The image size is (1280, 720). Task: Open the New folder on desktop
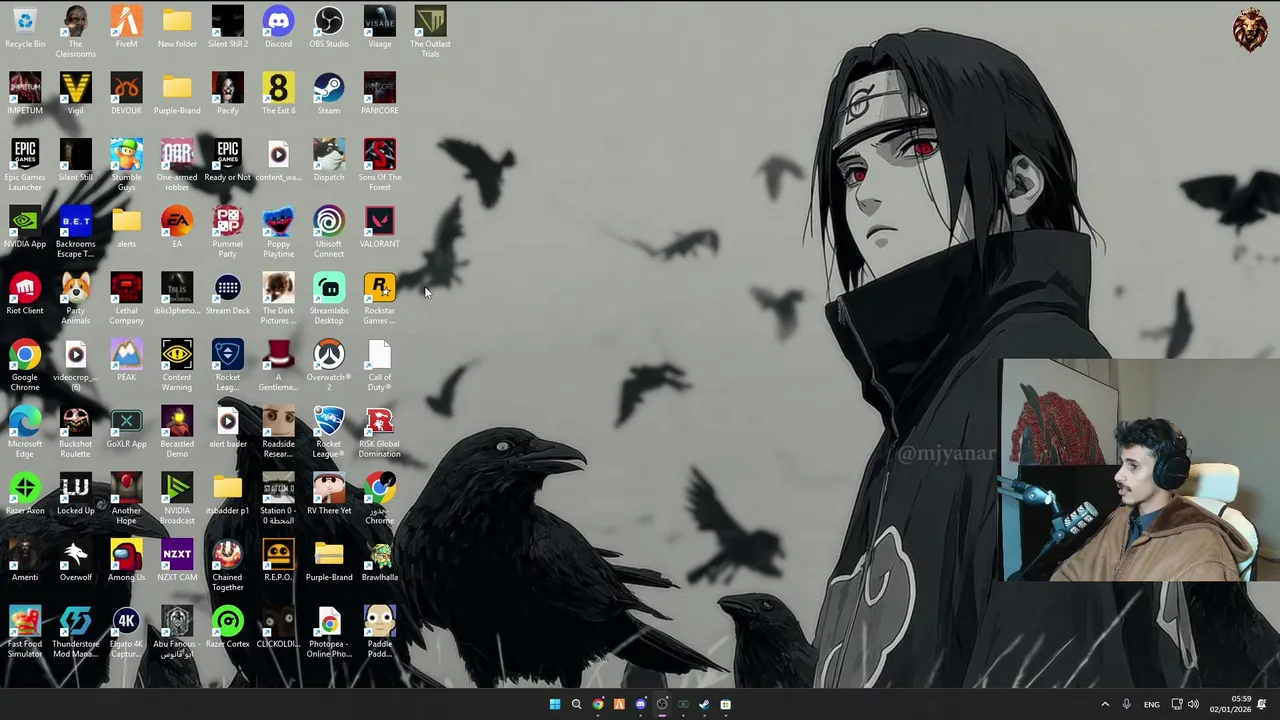177,29
